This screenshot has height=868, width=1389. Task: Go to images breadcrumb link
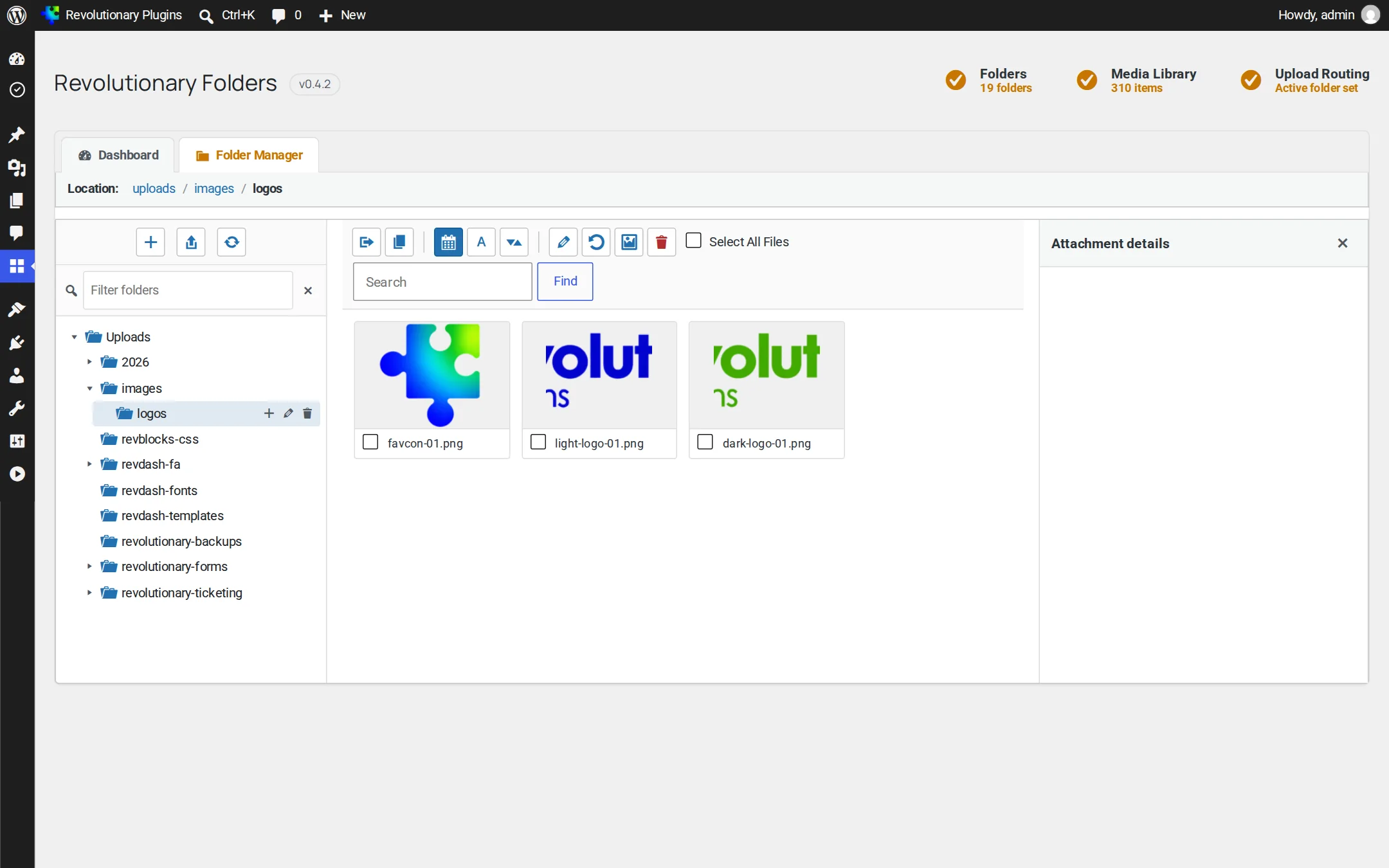click(x=214, y=188)
